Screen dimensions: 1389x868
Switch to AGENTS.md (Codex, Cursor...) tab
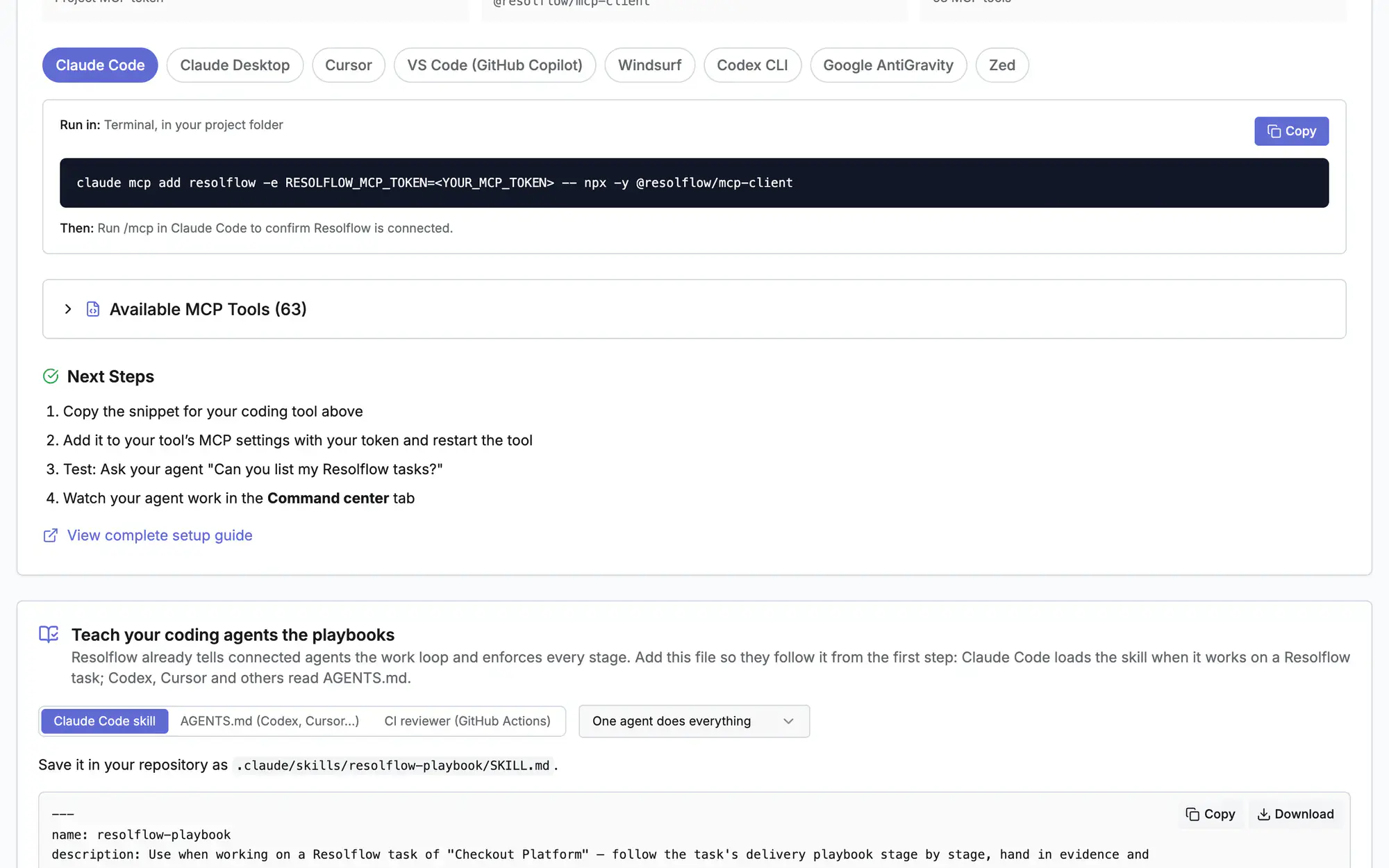tap(269, 721)
